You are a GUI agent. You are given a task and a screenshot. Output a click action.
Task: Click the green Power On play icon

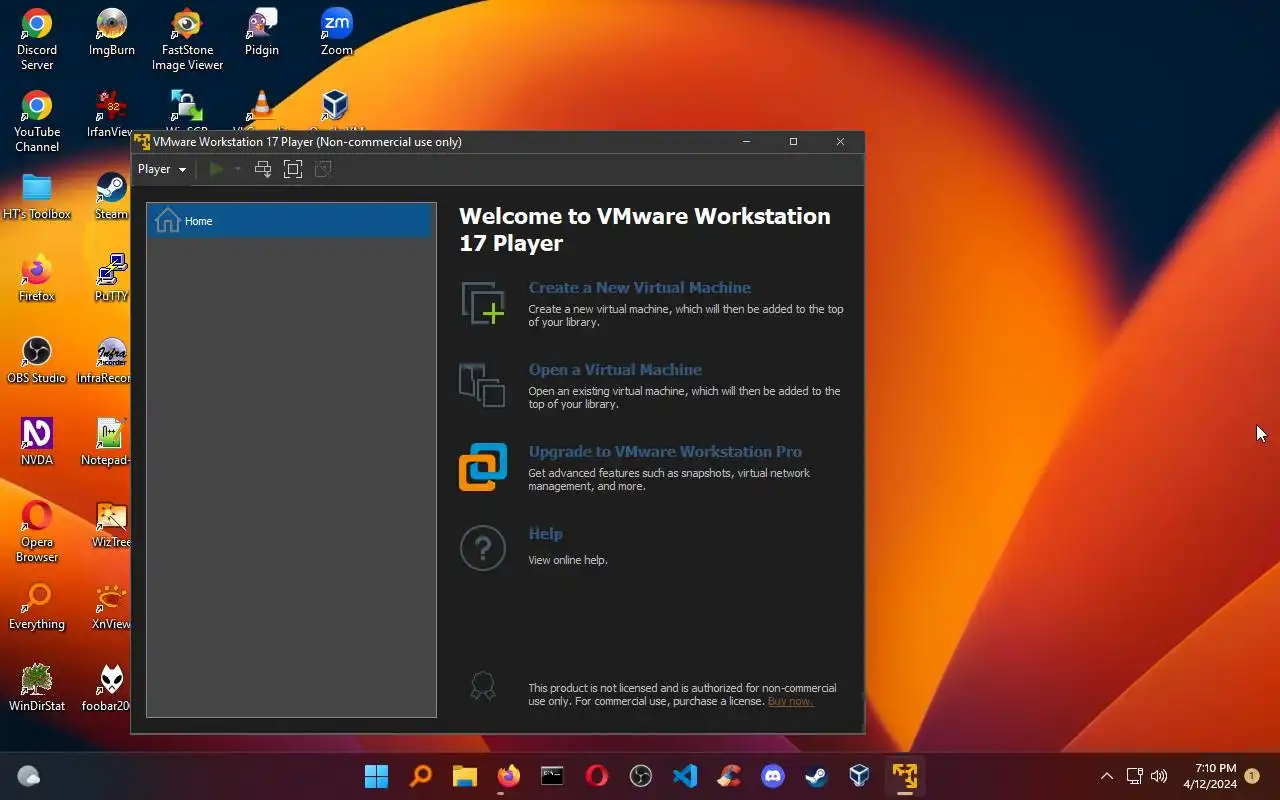(215, 169)
